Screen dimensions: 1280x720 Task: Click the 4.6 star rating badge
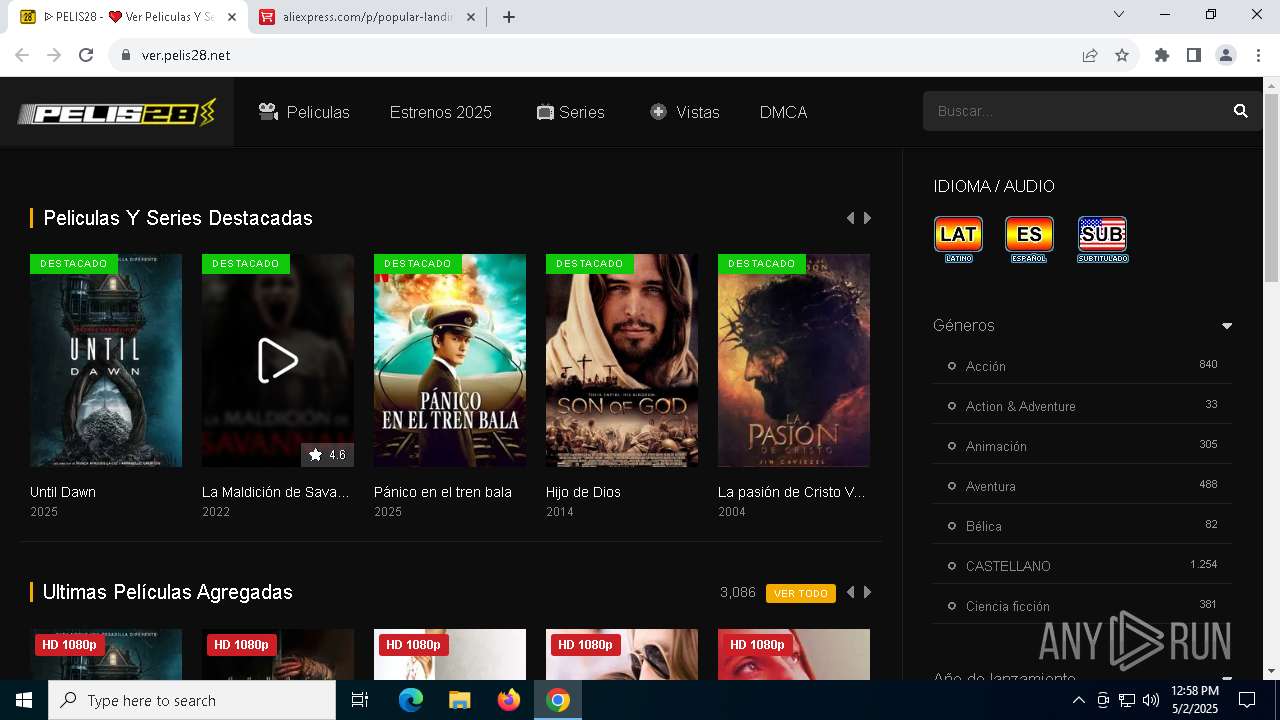[x=327, y=455]
